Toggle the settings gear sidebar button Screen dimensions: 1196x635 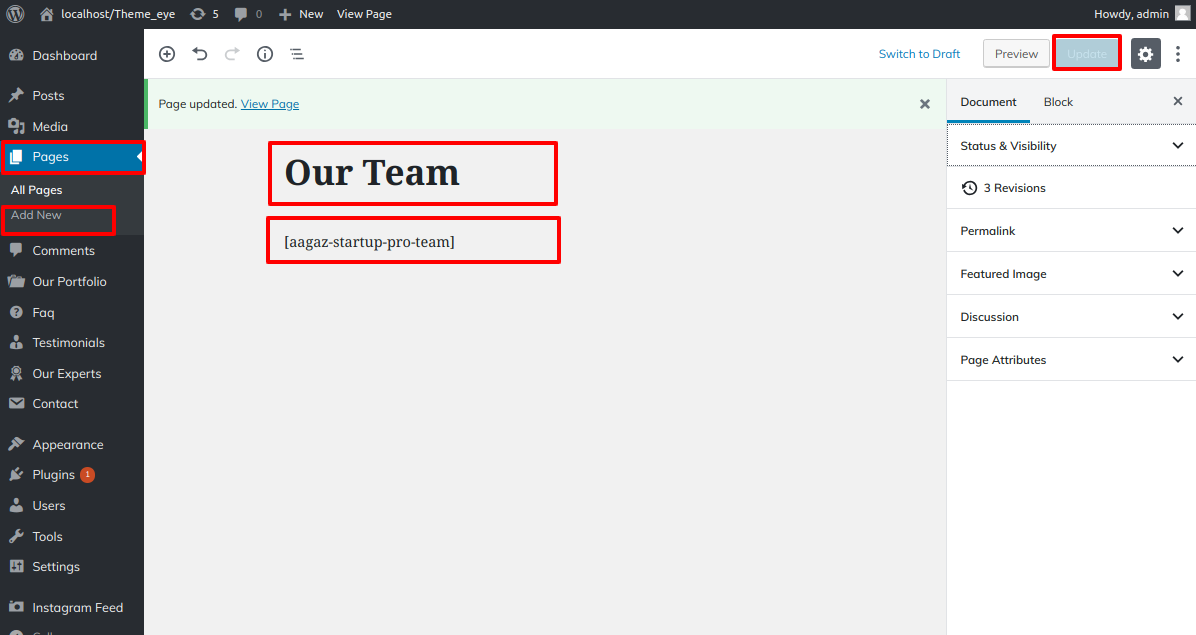[1146, 54]
